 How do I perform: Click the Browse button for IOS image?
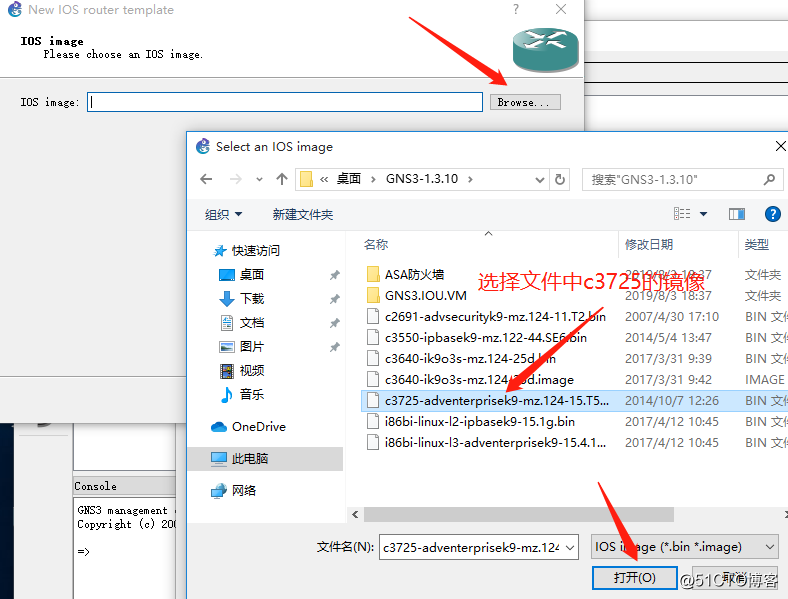pyautogui.click(x=525, y=102)
